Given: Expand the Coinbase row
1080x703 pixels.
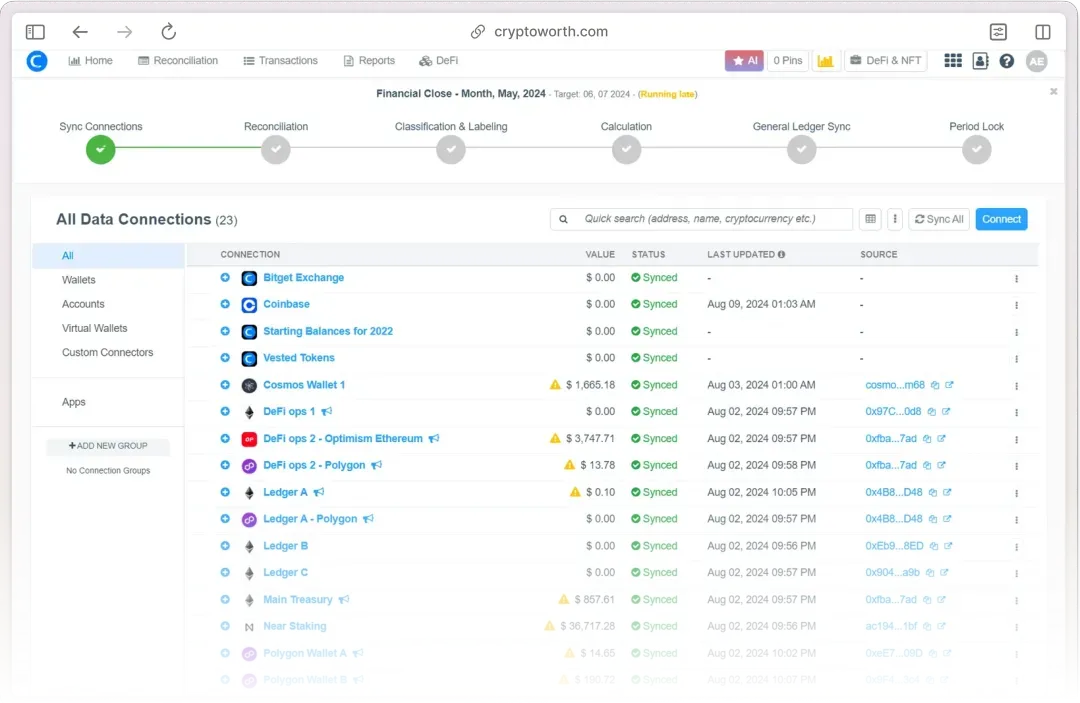Looking at the screenshot, I should (225, 304).
